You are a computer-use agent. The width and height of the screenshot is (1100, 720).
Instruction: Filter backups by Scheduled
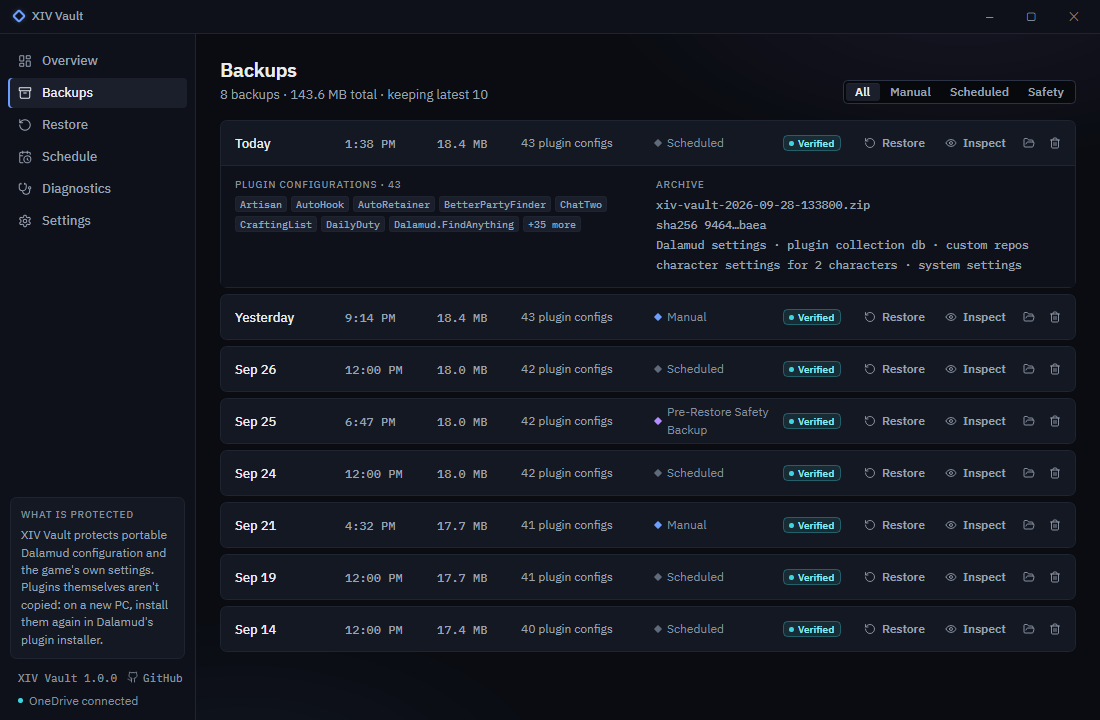[x=979, y=92]
